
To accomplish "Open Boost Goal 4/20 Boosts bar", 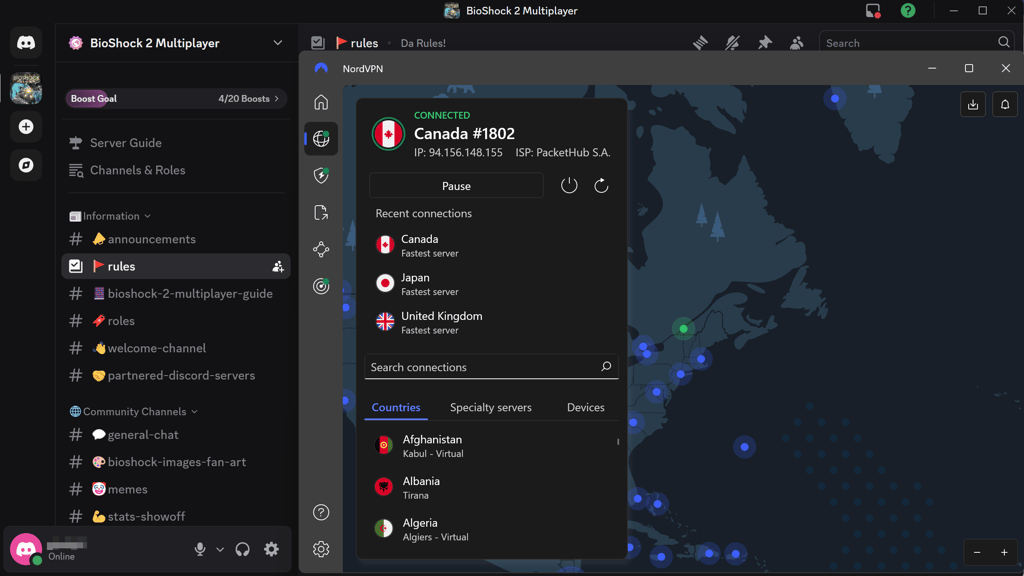I will [x=175, y=99].
